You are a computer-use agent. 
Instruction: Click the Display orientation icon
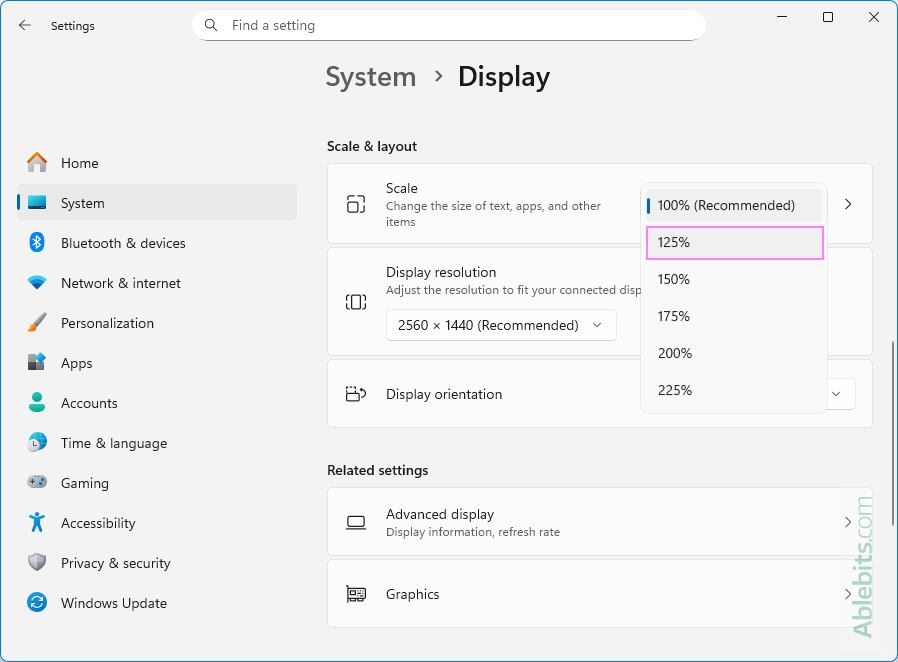[356, 394]
